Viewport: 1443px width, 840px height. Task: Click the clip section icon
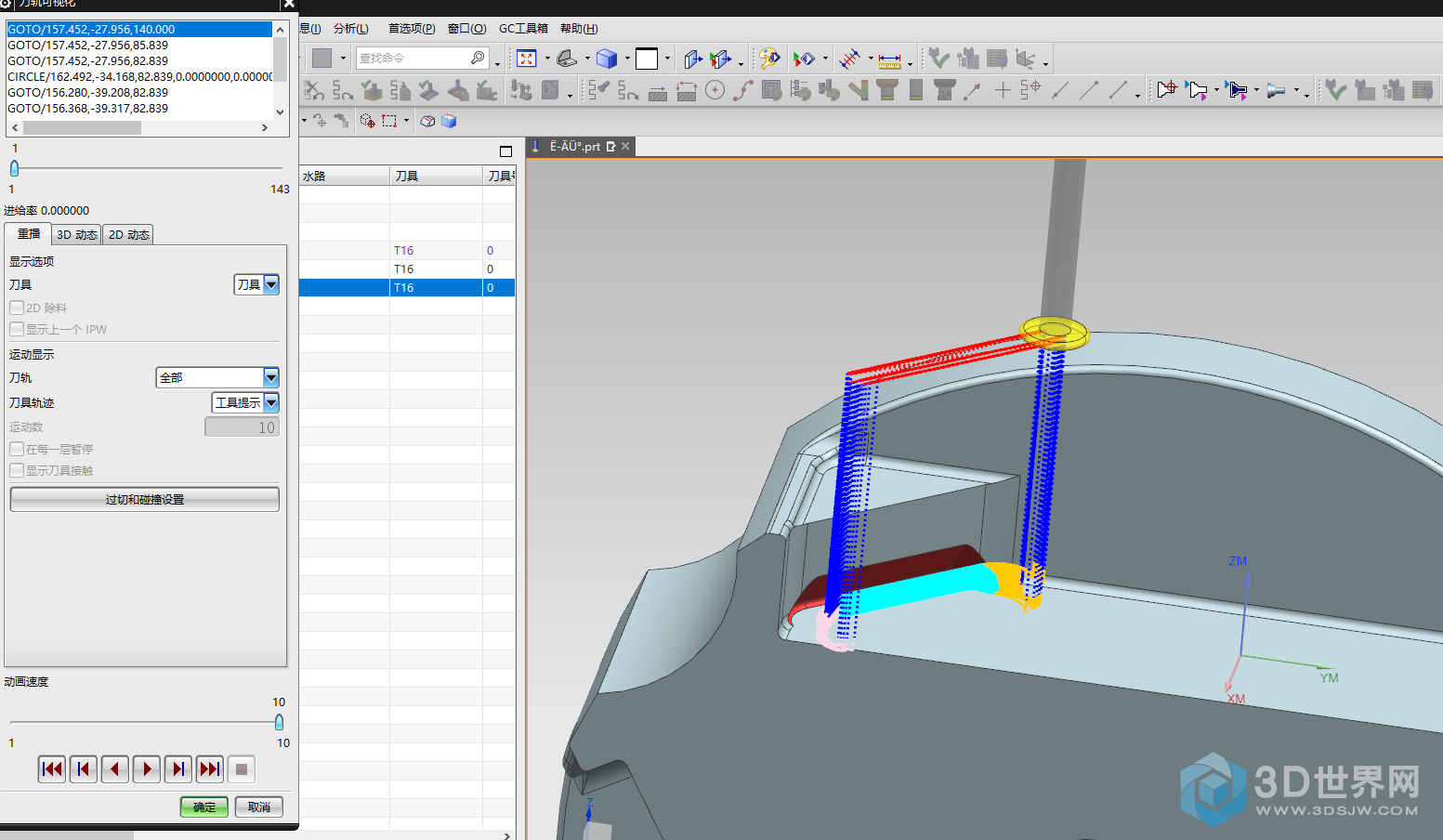[x=692, y=59]
